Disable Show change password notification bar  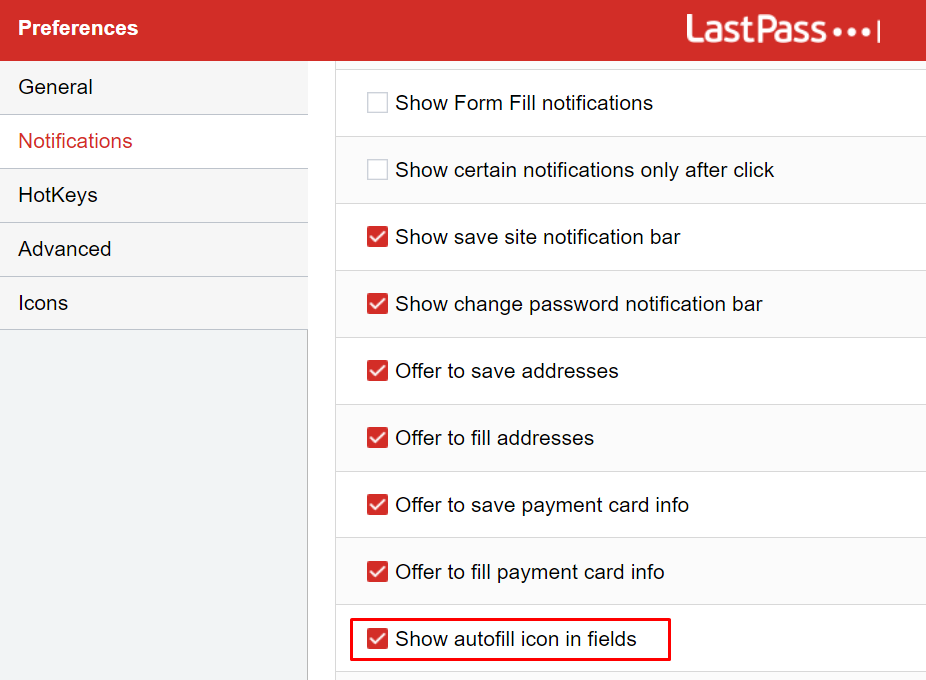(x=377, y=304)
